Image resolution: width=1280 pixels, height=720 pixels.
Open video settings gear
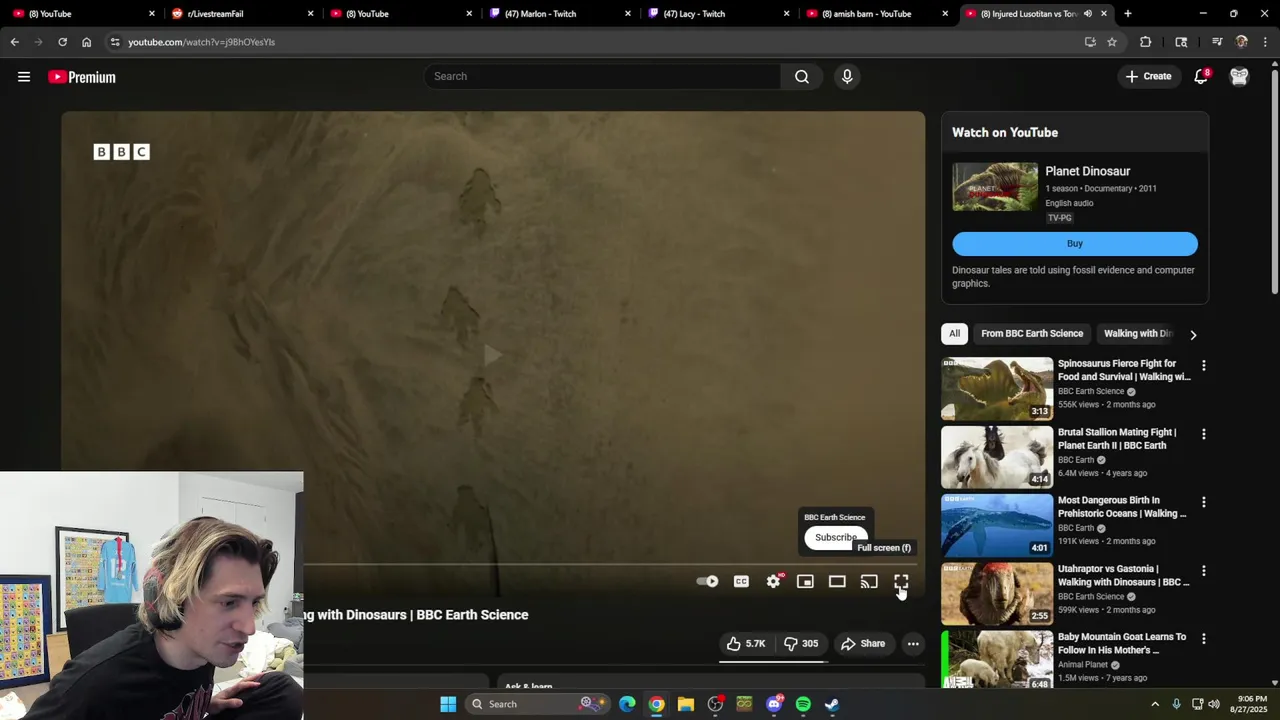pos(774,581)
